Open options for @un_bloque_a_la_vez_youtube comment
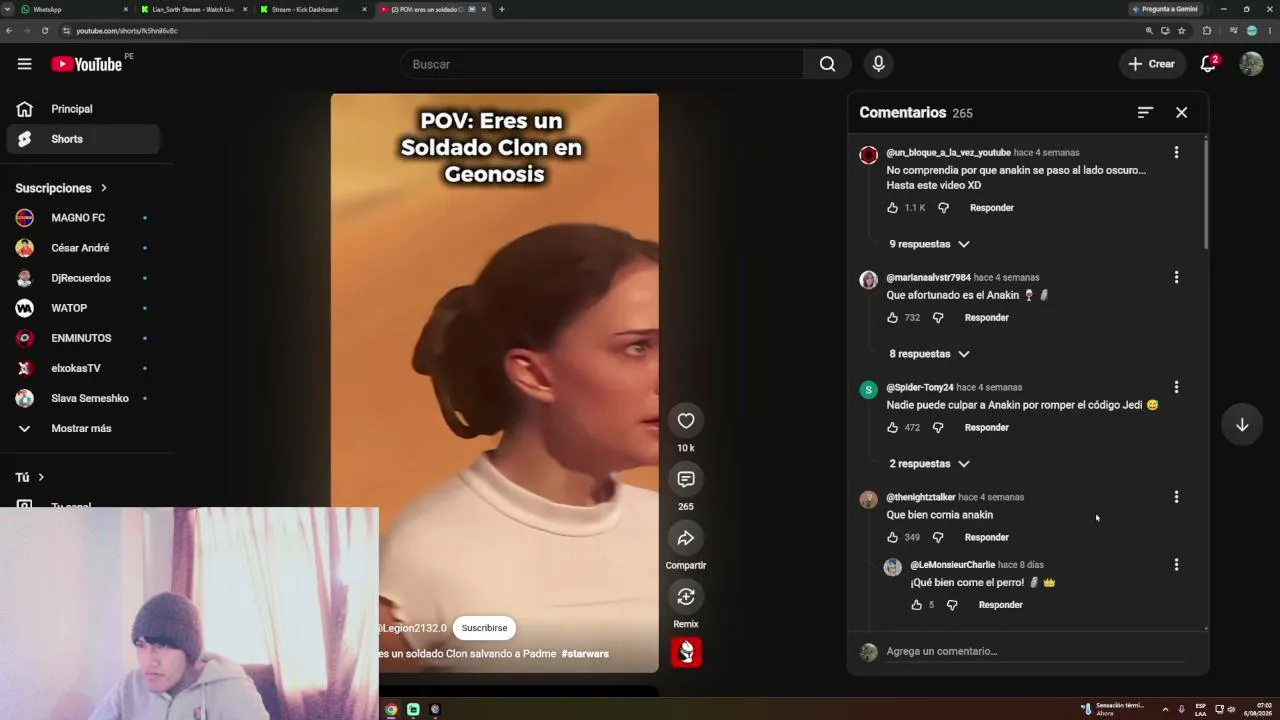This screenshot has width=1280, height=720. tap(1176, 153)
